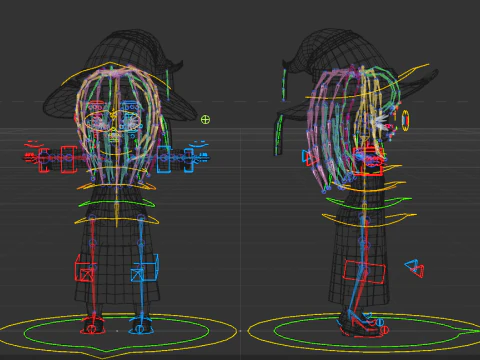Select the red forearm box control in front view
Screen dimensions: 480x360
point(68,160)
